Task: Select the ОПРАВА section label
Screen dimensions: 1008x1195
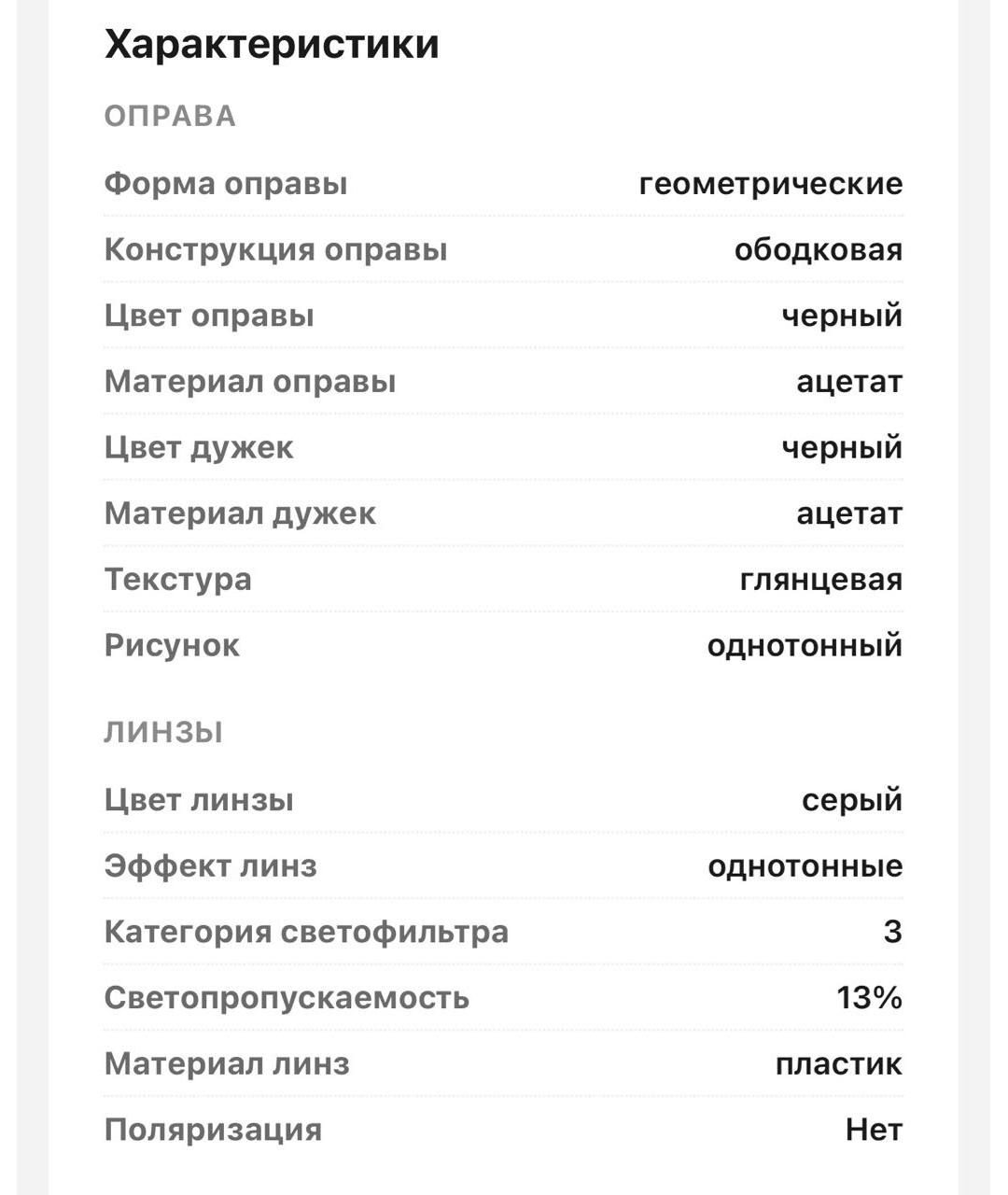Action: [170, 117]
